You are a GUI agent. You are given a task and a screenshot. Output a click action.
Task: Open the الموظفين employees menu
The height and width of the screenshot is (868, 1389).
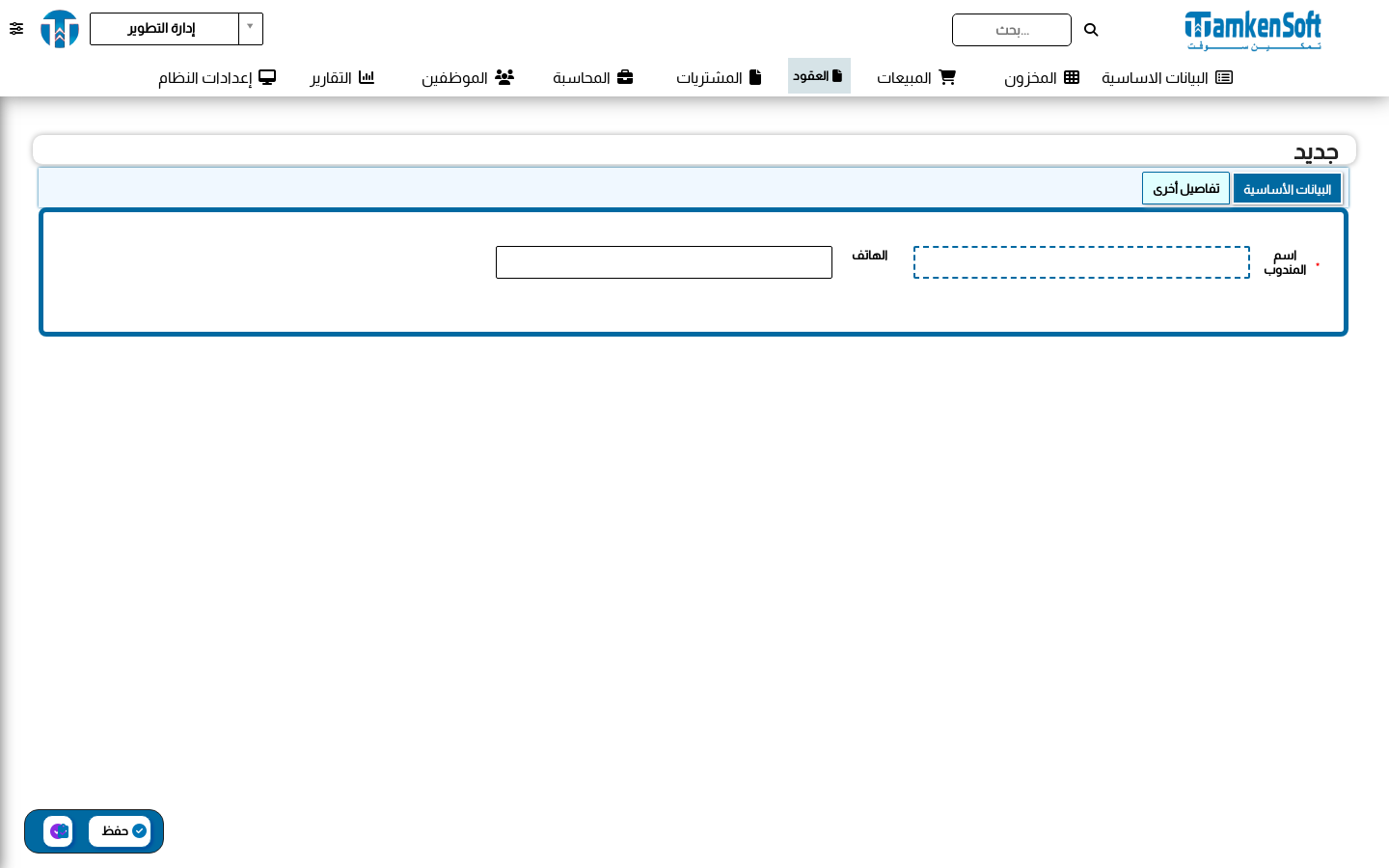tap(467, 77)
